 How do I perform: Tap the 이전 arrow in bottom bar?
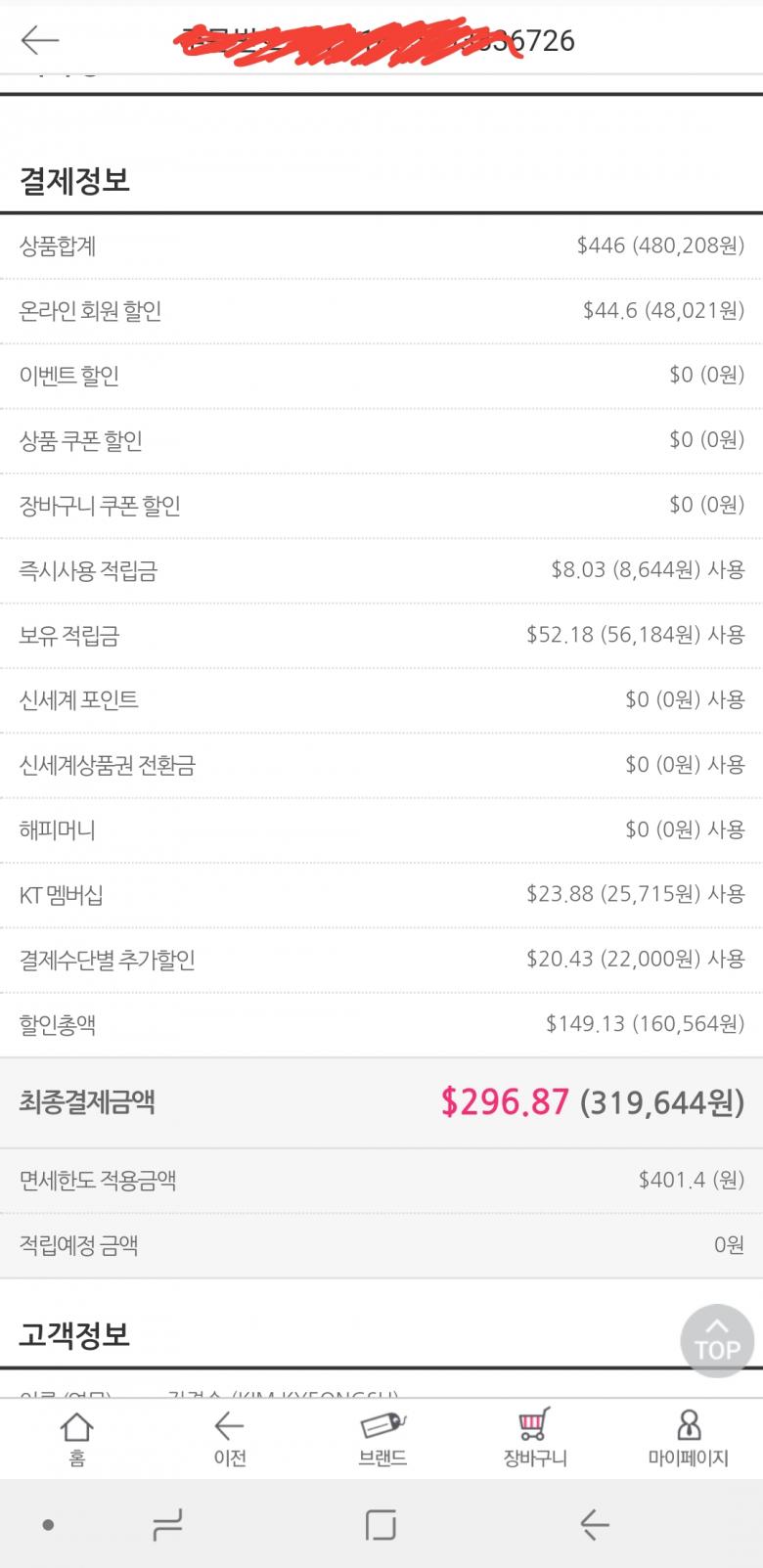click(x=229, y=1438)
